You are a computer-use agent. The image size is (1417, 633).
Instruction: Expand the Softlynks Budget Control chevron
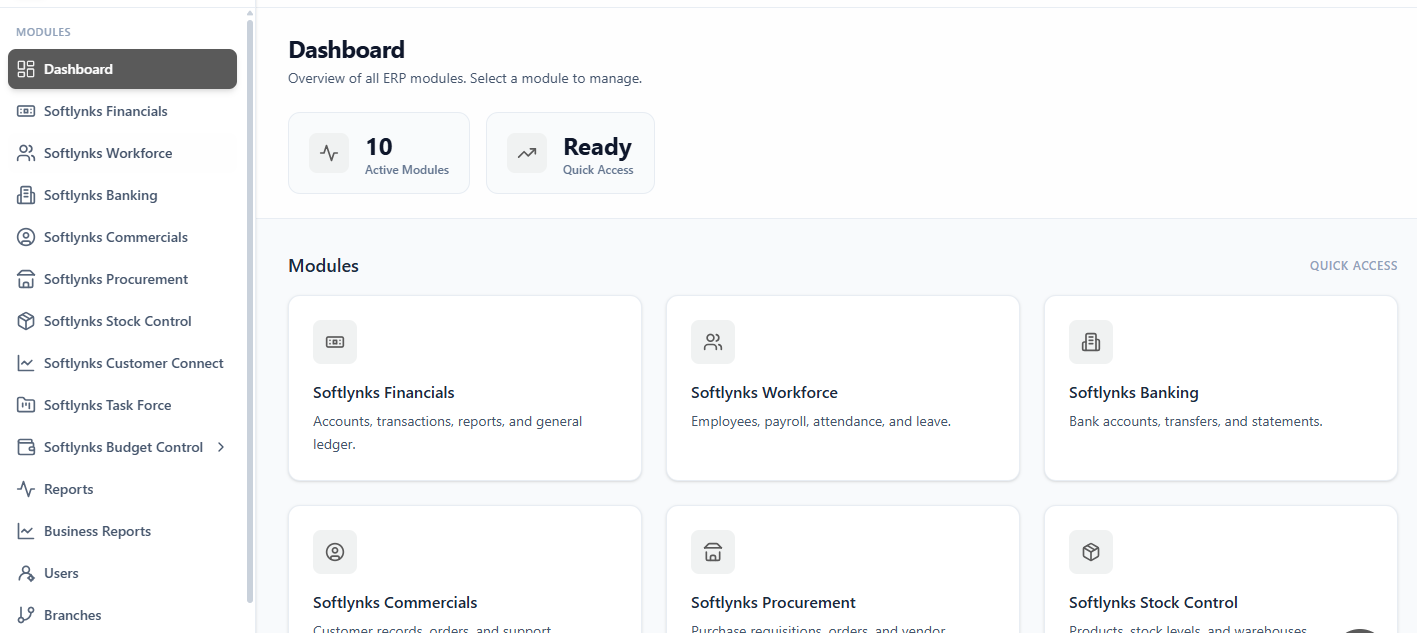pos(221,447)
